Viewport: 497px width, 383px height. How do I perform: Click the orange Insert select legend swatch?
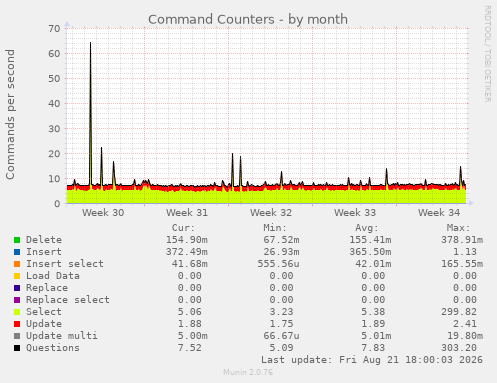click(x=17, y=264)
